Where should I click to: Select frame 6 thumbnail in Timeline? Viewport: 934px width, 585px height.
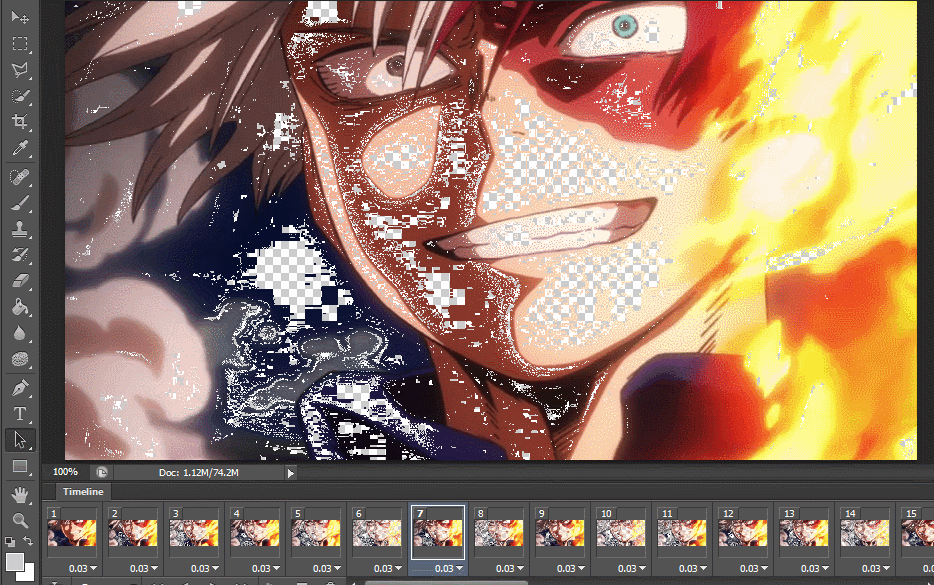(x=377, y=533)
